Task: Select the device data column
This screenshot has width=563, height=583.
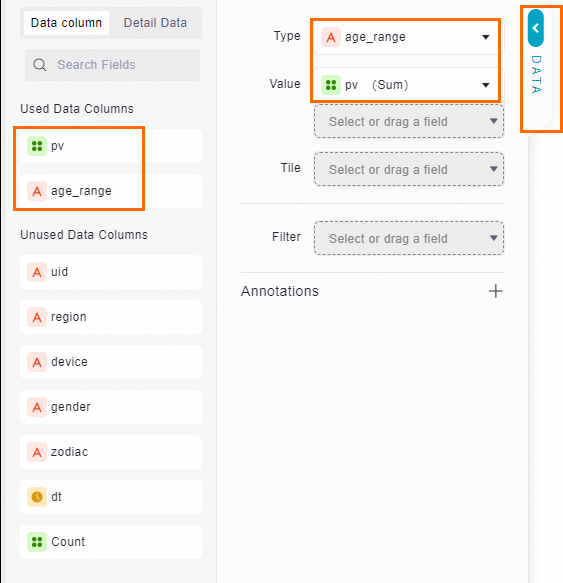Action: (x=111, y=362)
